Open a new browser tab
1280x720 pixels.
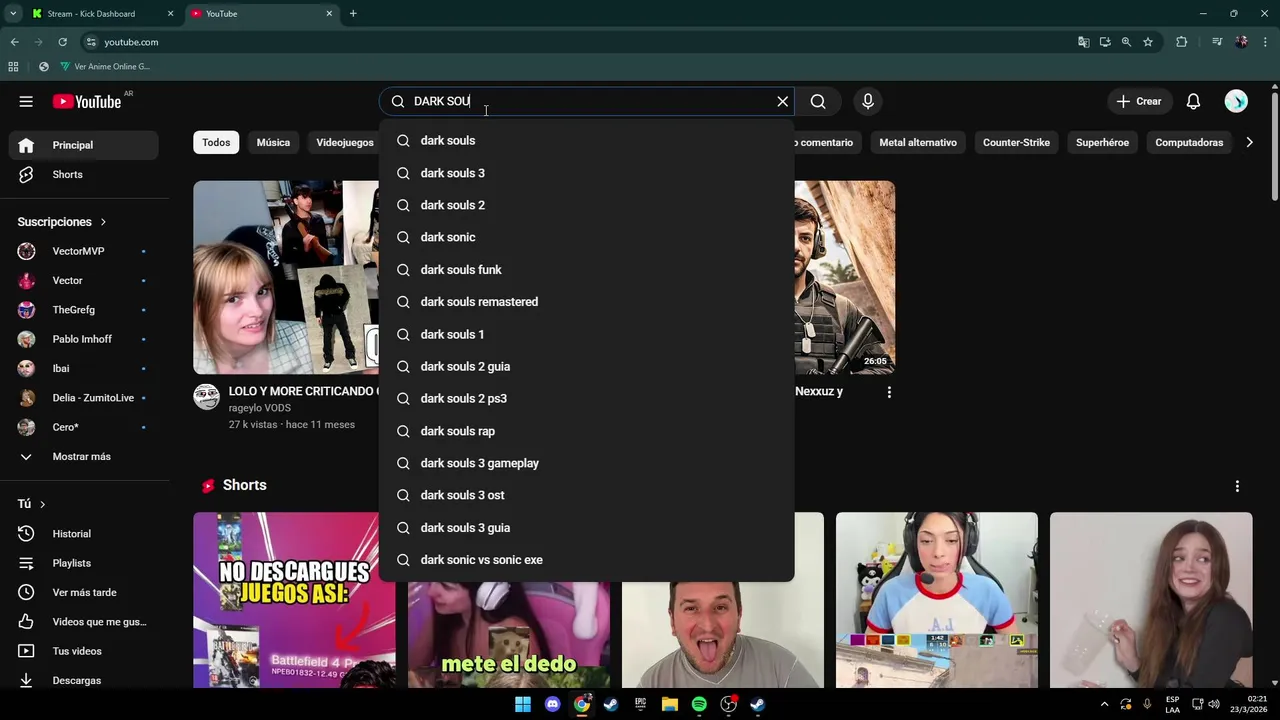(353, 14)
